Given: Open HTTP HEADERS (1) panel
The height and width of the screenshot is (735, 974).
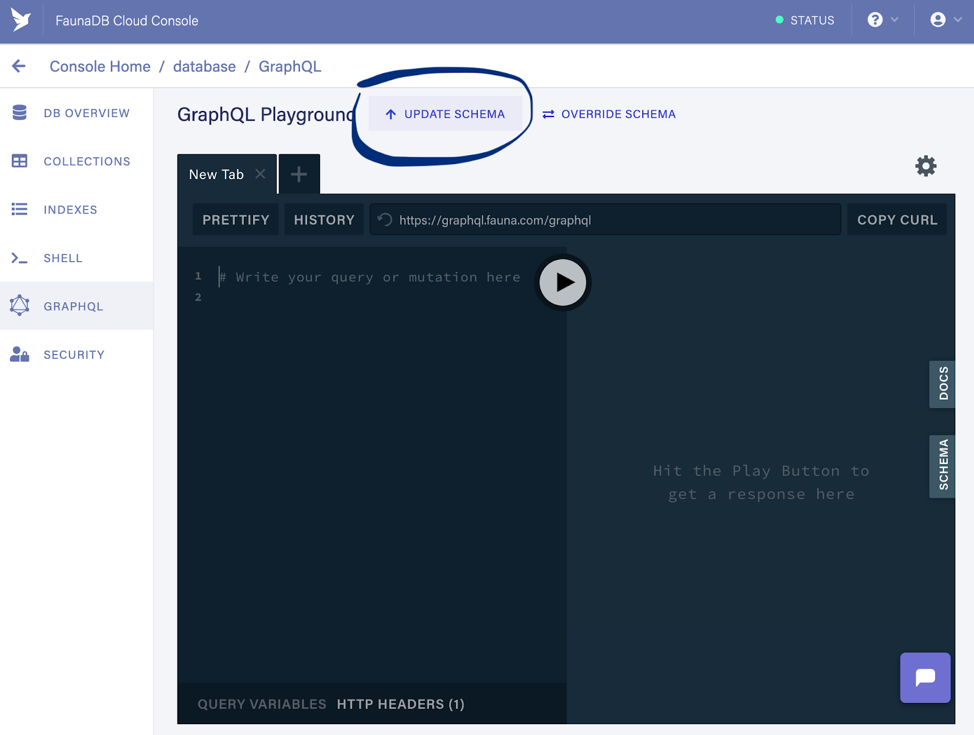Looking at the screenshot, I should 401,704.
